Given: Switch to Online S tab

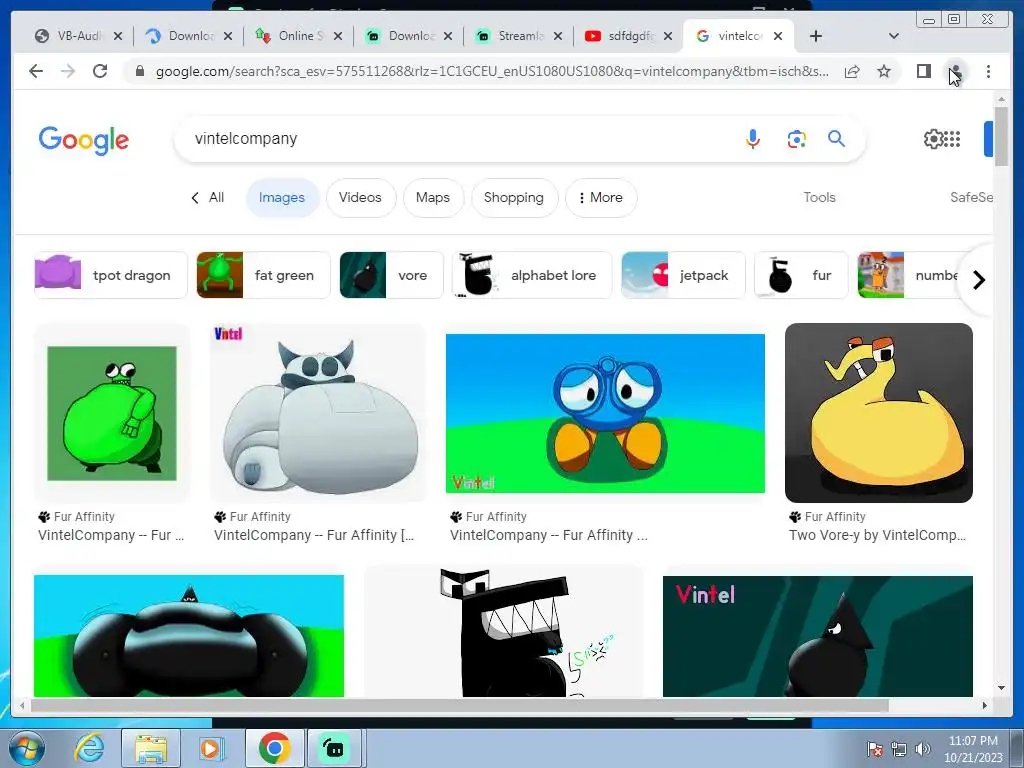Looking at the screenshot, I should (x=300, y=36).
